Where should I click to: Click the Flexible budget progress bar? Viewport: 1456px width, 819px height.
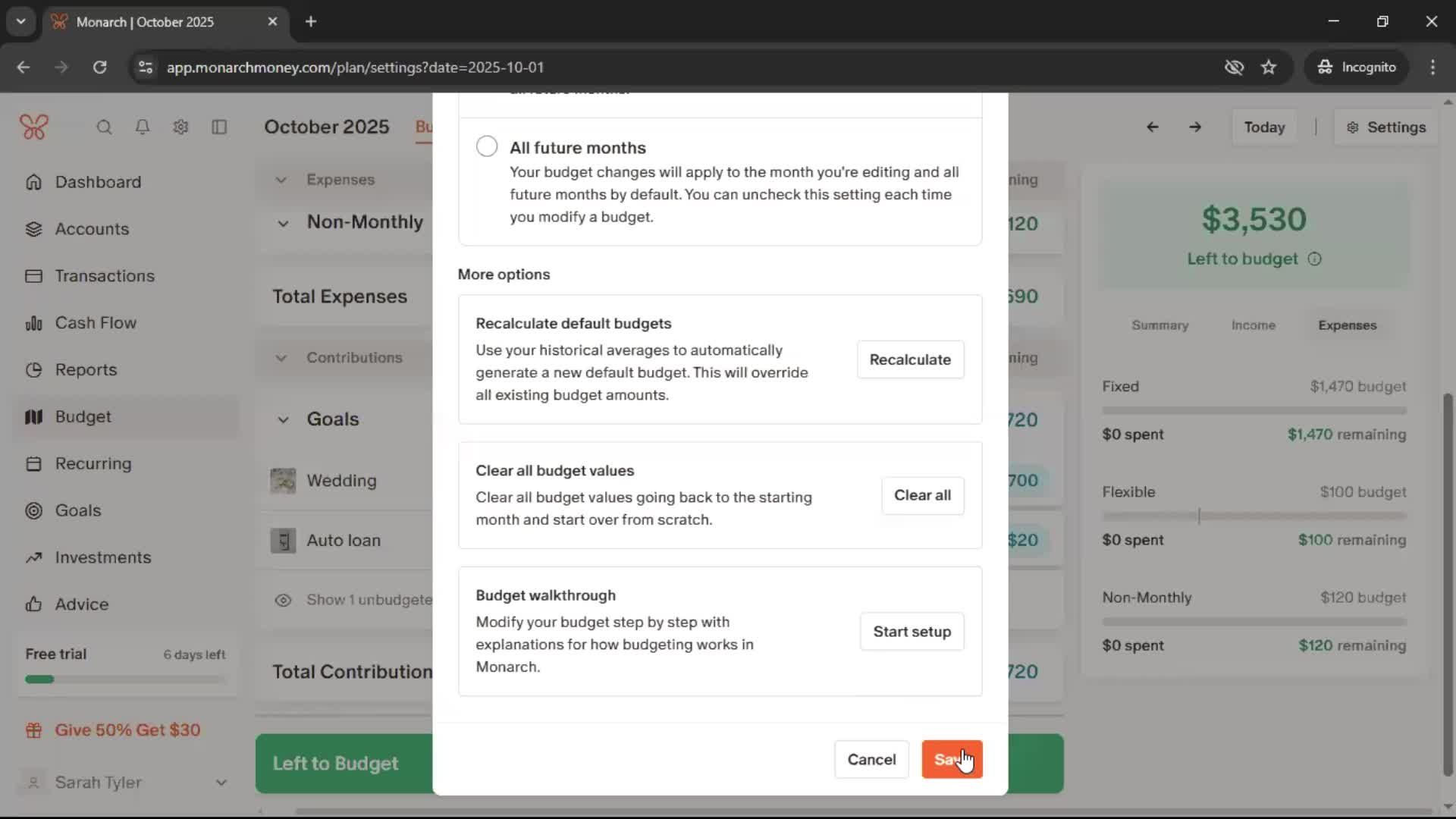point(1254,516)
